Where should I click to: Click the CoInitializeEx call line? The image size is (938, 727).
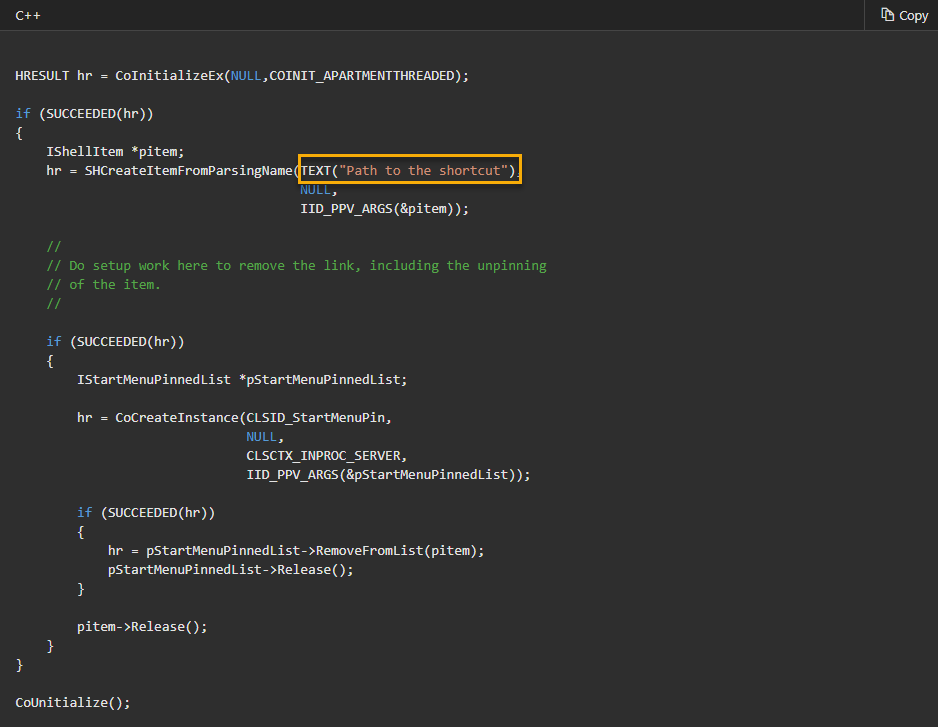pyautogui.click(x=242, y=76)
